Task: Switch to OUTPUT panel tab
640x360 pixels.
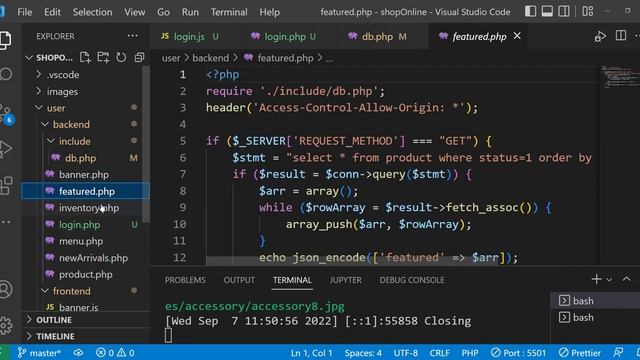Action: coord(239,280)
